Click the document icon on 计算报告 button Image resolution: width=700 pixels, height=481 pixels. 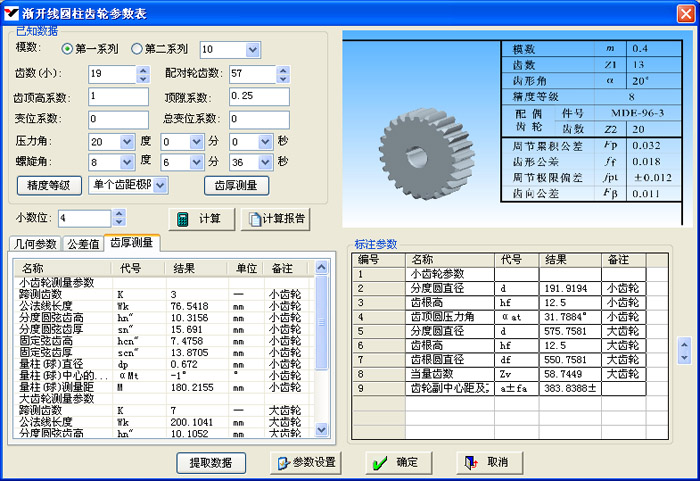(x=256, y=218)
